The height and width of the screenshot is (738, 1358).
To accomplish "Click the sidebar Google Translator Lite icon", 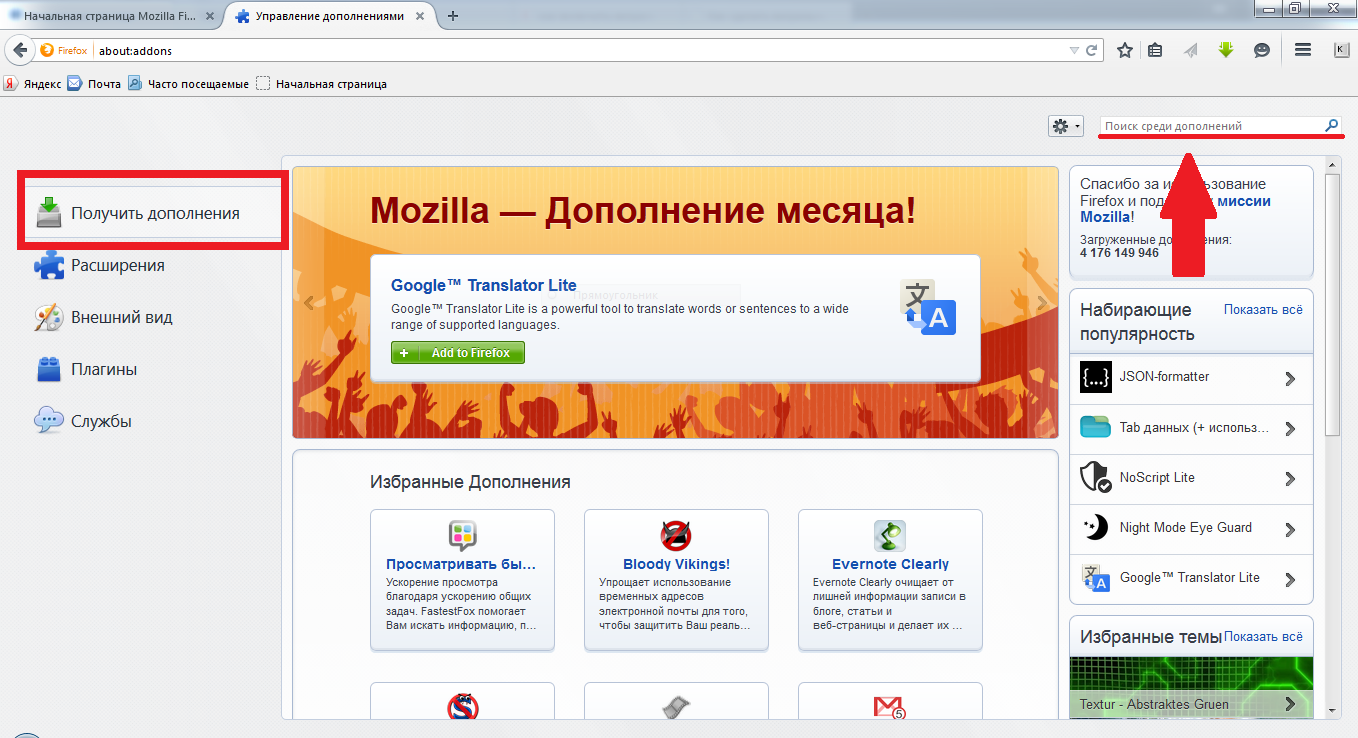I will [1096, 577].
